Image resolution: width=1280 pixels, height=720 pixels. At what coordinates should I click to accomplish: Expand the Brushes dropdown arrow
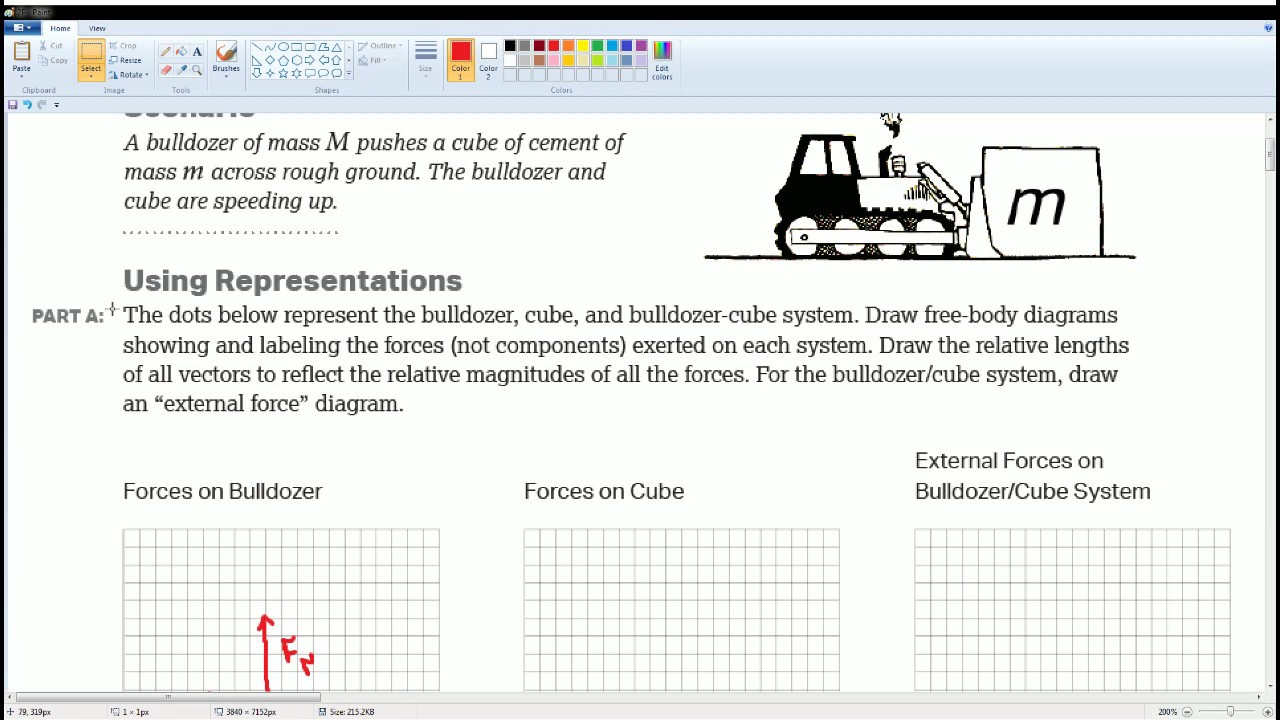[226, 77]
